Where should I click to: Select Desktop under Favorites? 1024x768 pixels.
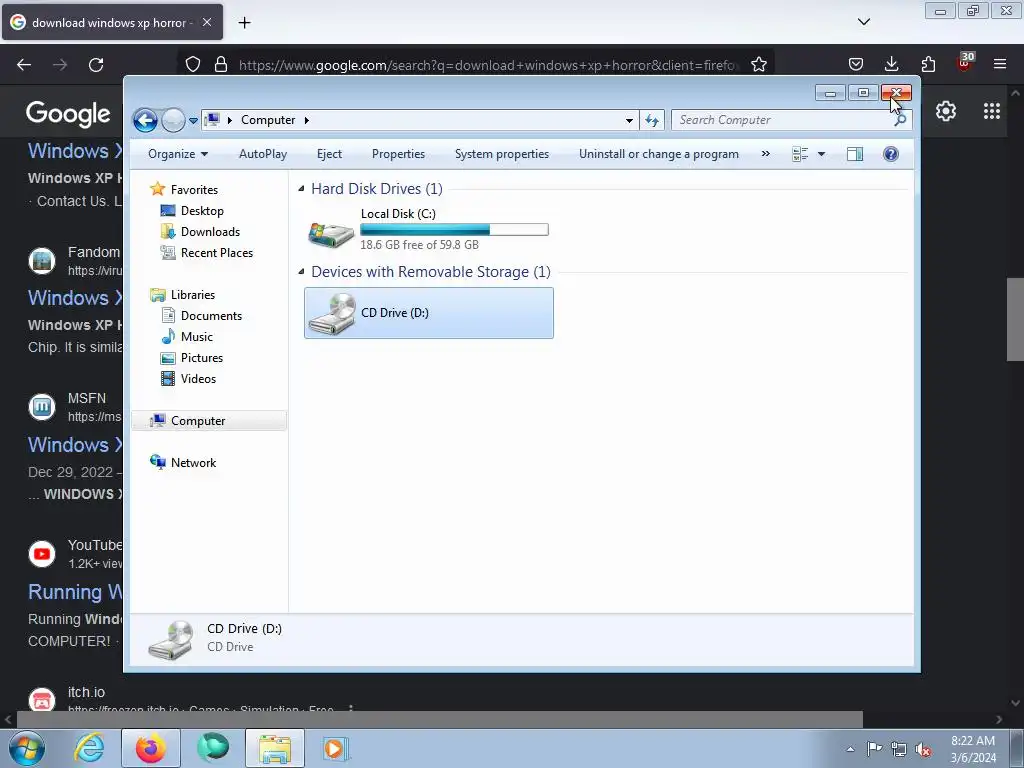(202, 211)
